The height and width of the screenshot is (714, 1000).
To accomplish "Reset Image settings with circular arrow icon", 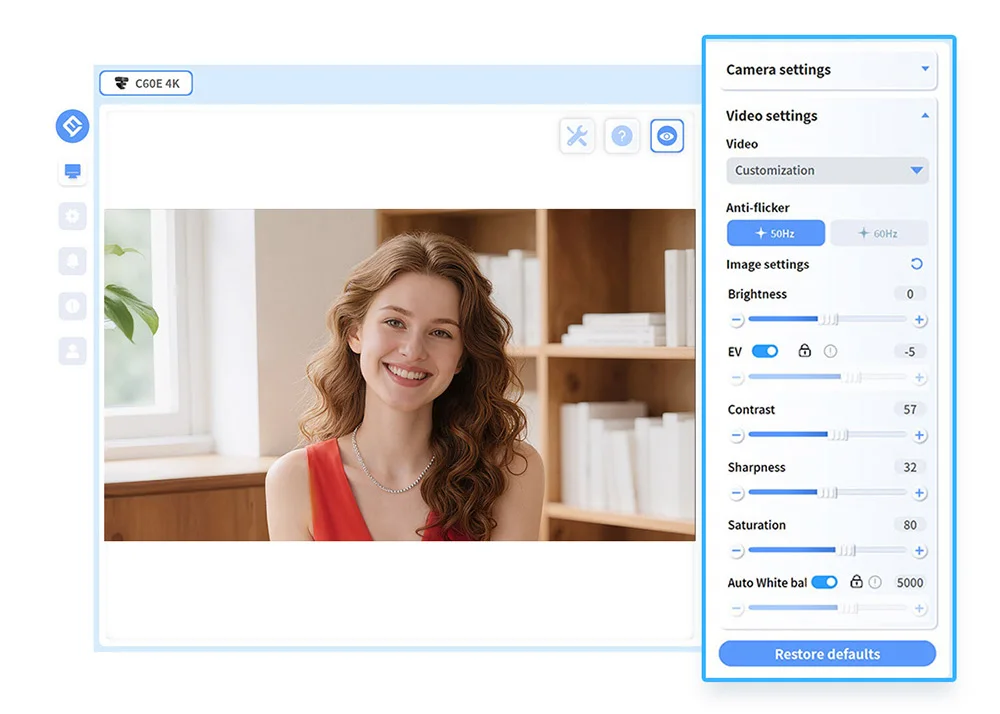I will [916, 264].
